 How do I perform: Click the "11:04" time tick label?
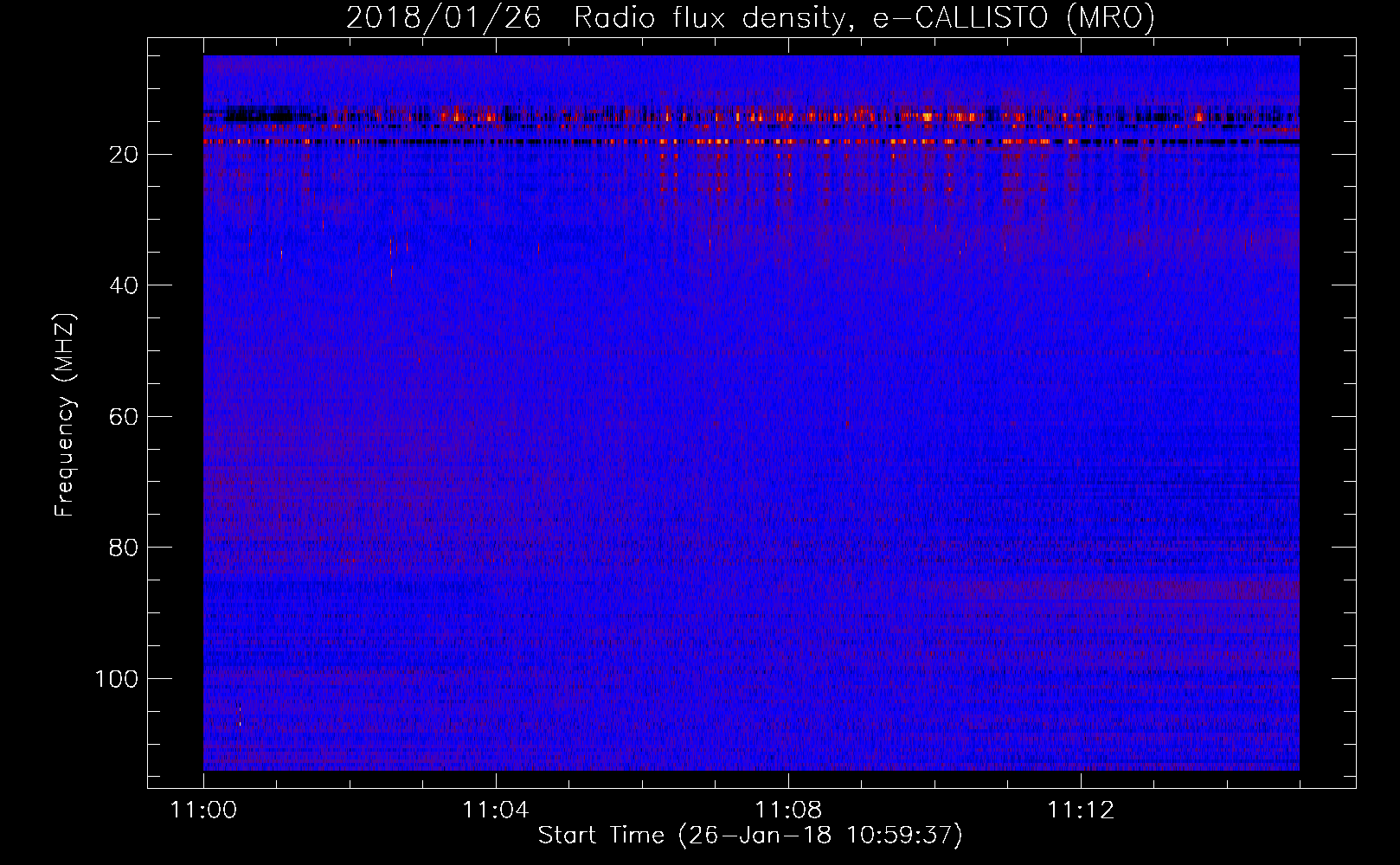496,811
